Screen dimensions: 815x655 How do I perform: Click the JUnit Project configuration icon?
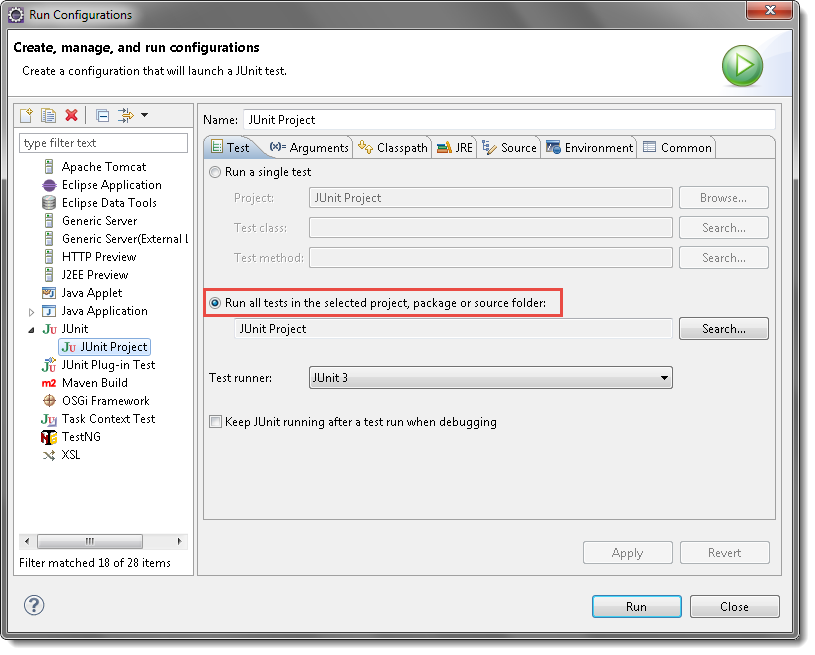click(x=69, y=347)
